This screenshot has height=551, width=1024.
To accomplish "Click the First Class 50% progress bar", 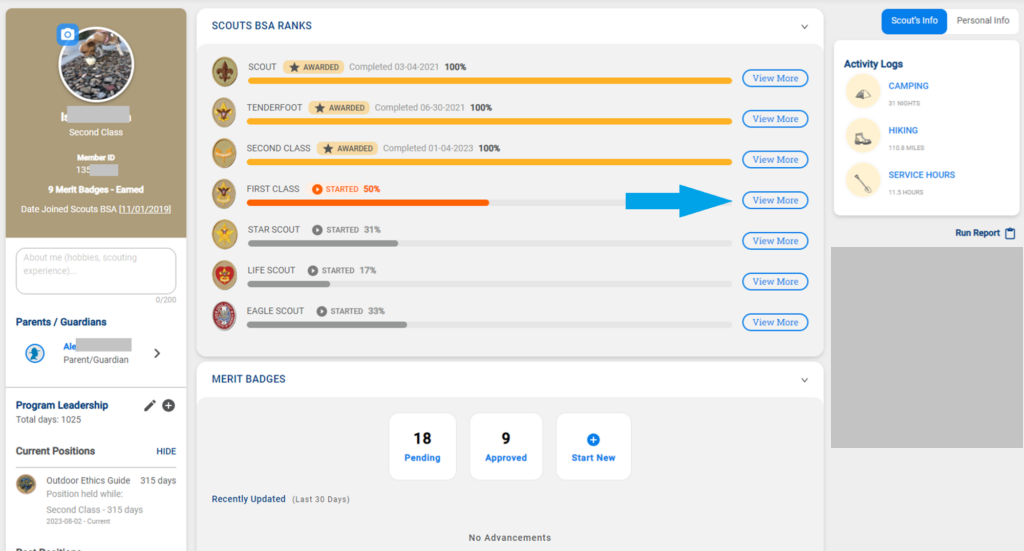I will pos(489,203).
